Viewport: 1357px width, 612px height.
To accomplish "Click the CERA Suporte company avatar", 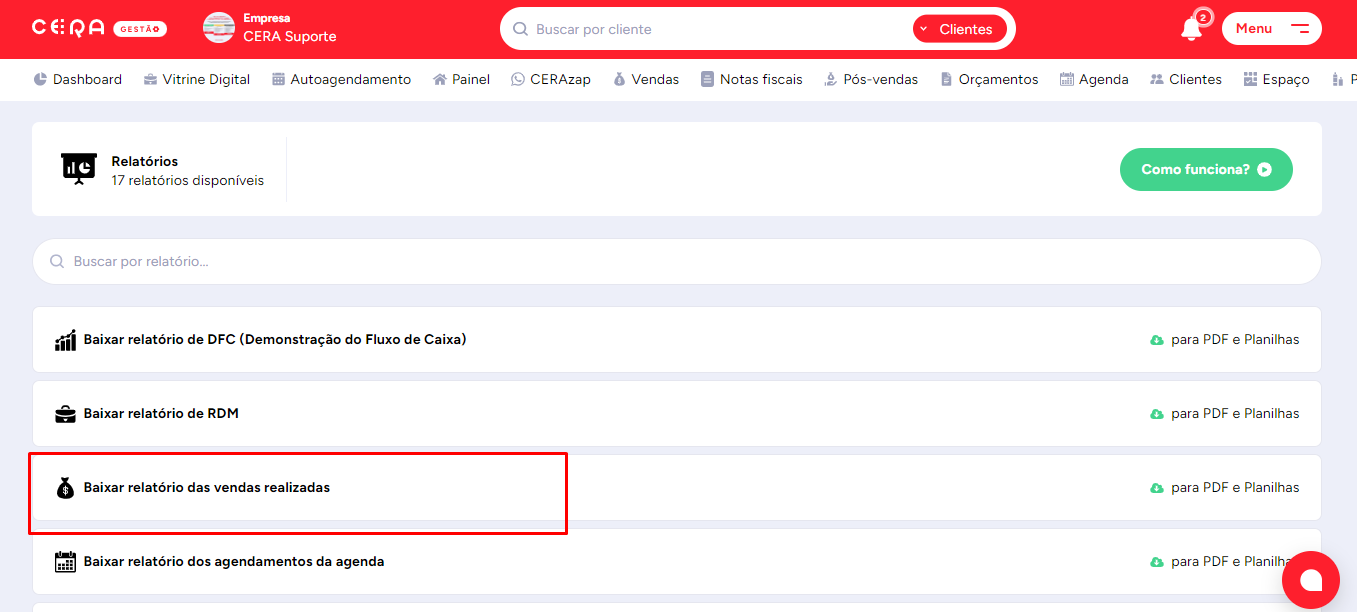I will [219, 28].
